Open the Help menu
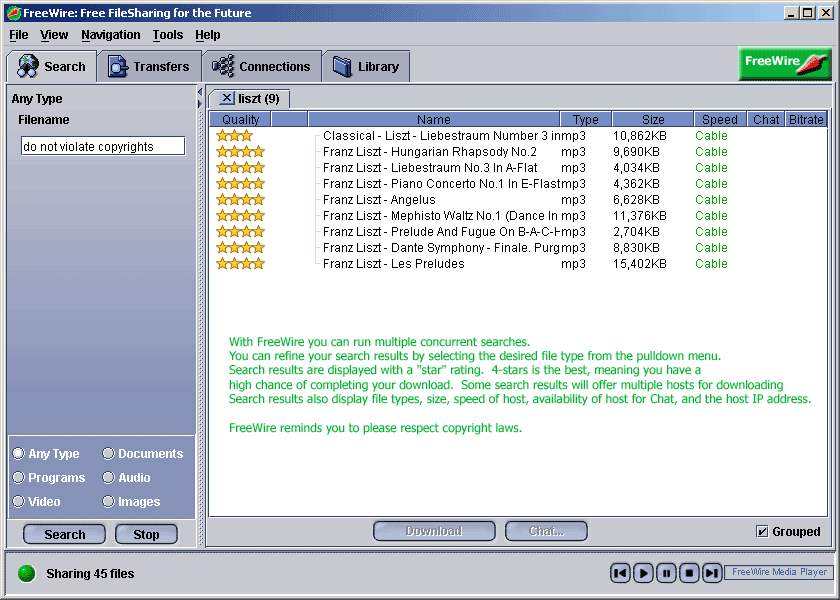The image size is (840, 600). [208, 35]
